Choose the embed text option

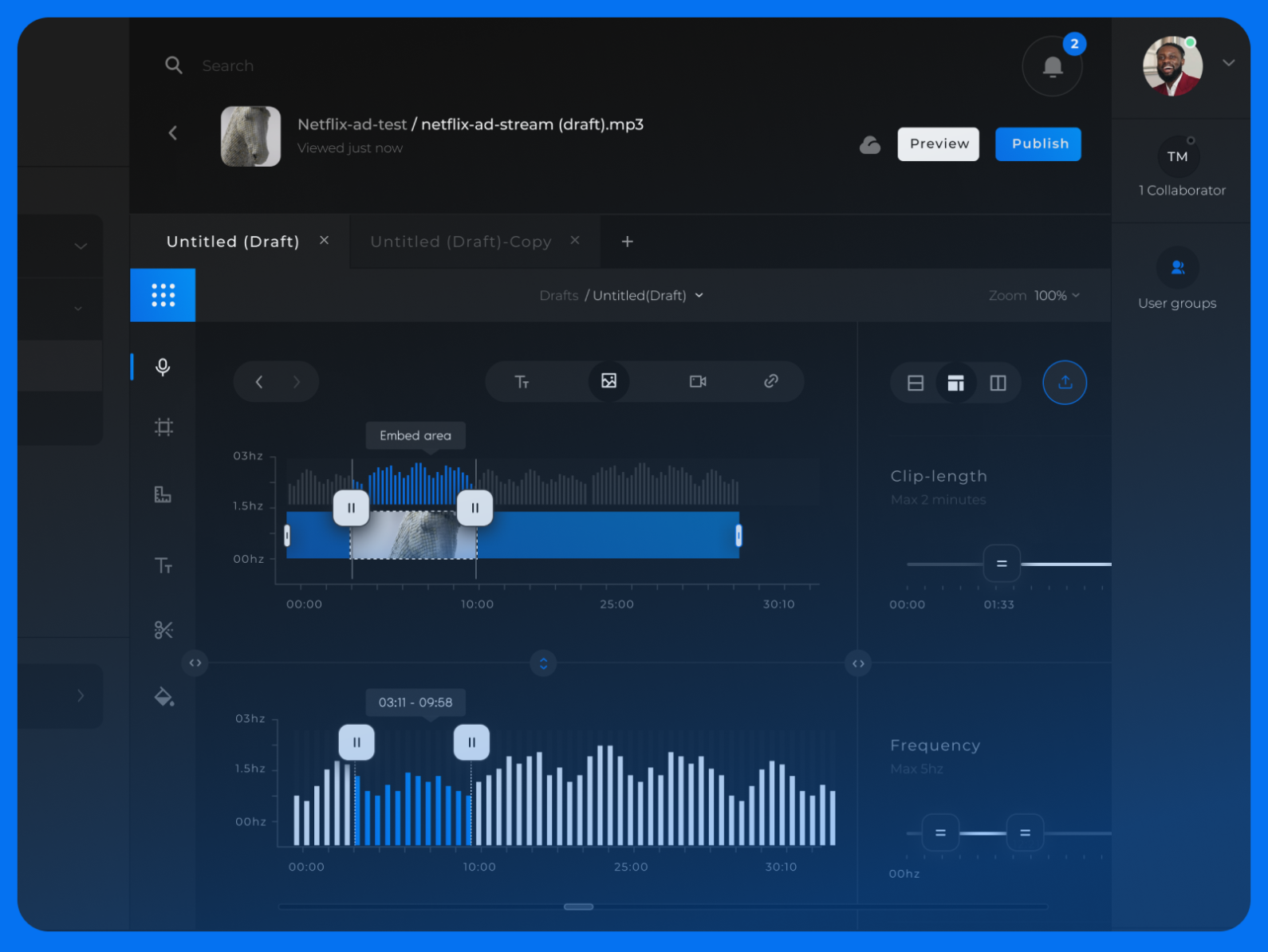(522, 382)
